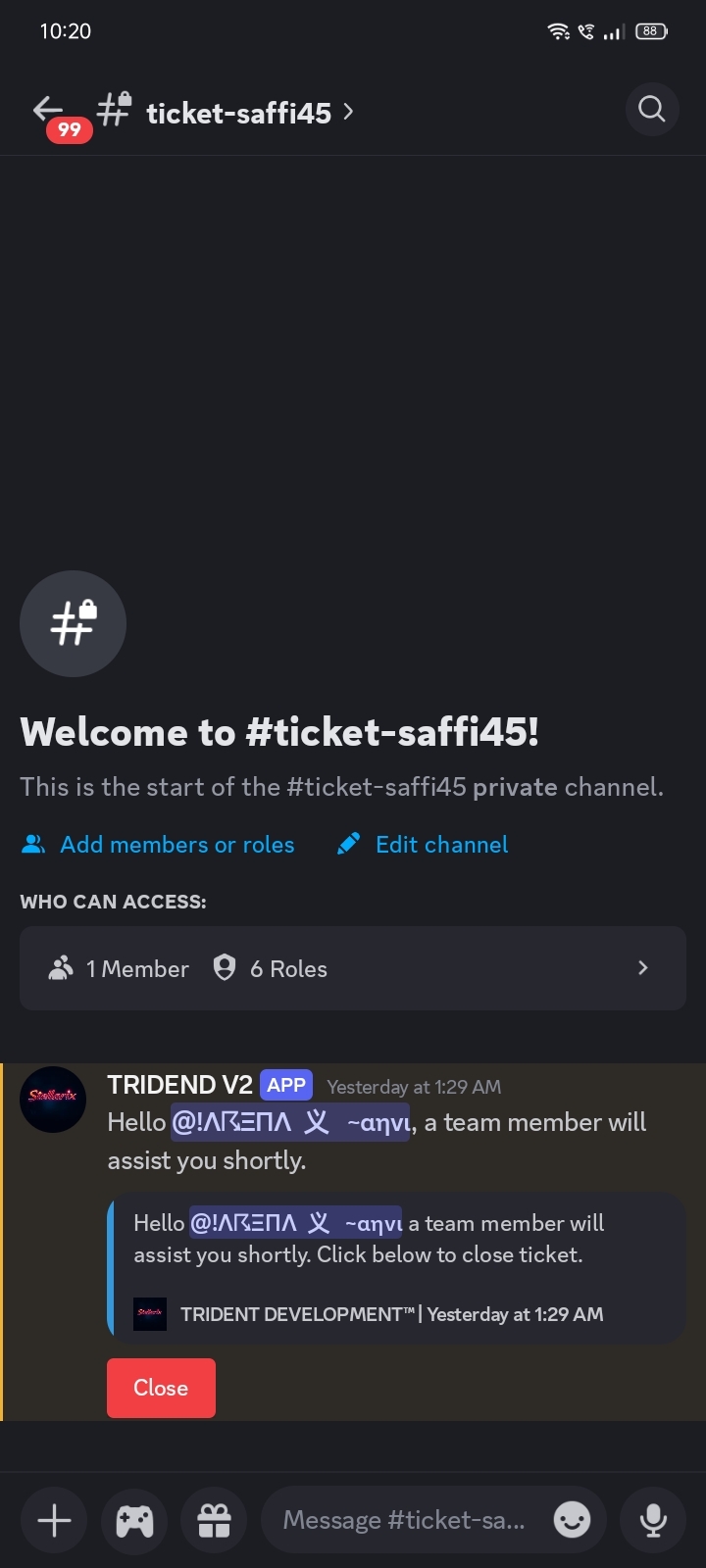Tap the gift icon in message bar
The height and width of the screenshot is (1568, 706).
215,1520
